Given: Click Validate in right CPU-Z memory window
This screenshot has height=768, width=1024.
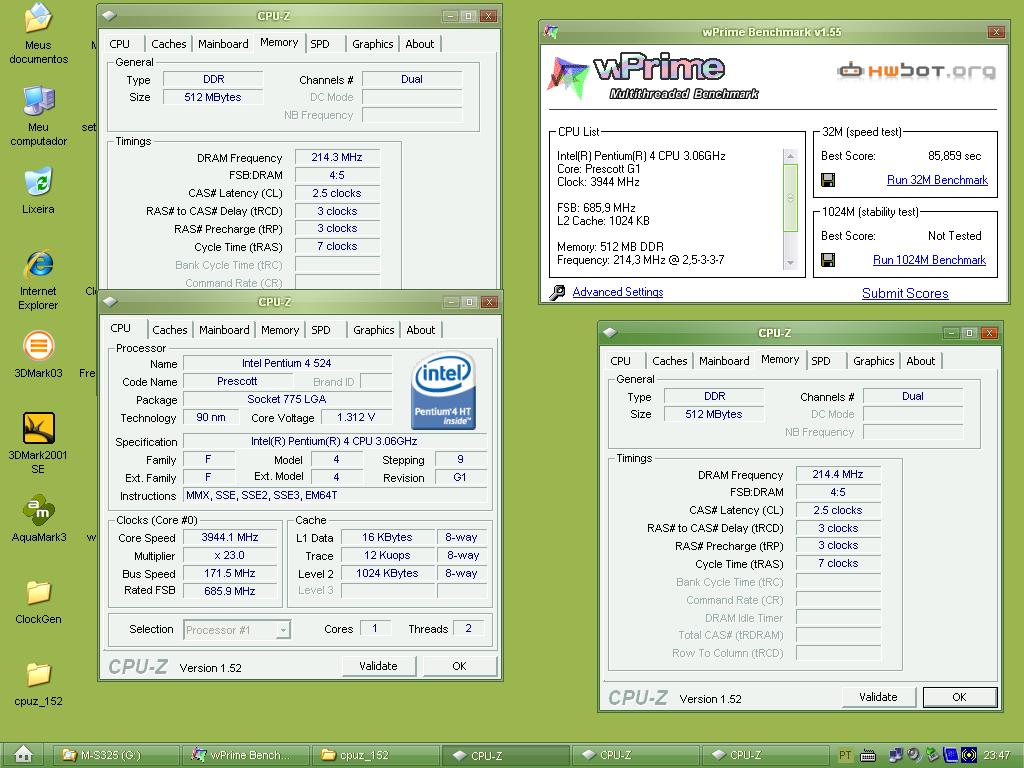Looking at the screenshot, I should tap(878, 697).
